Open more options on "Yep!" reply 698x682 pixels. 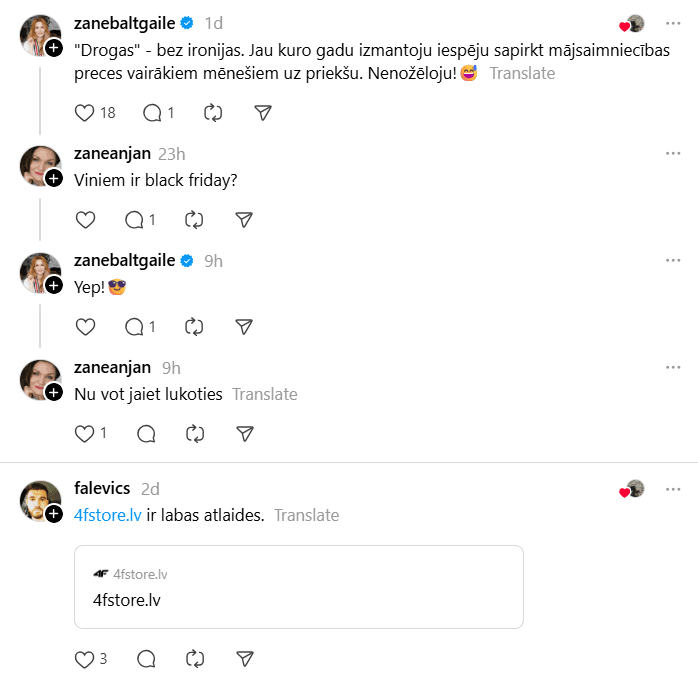tap(673, 260)
